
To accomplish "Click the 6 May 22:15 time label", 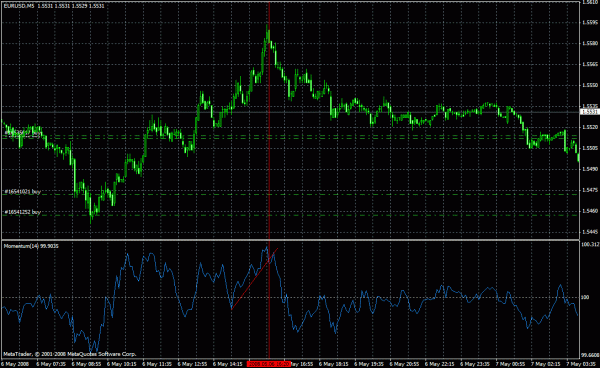I will coord(440,364).
